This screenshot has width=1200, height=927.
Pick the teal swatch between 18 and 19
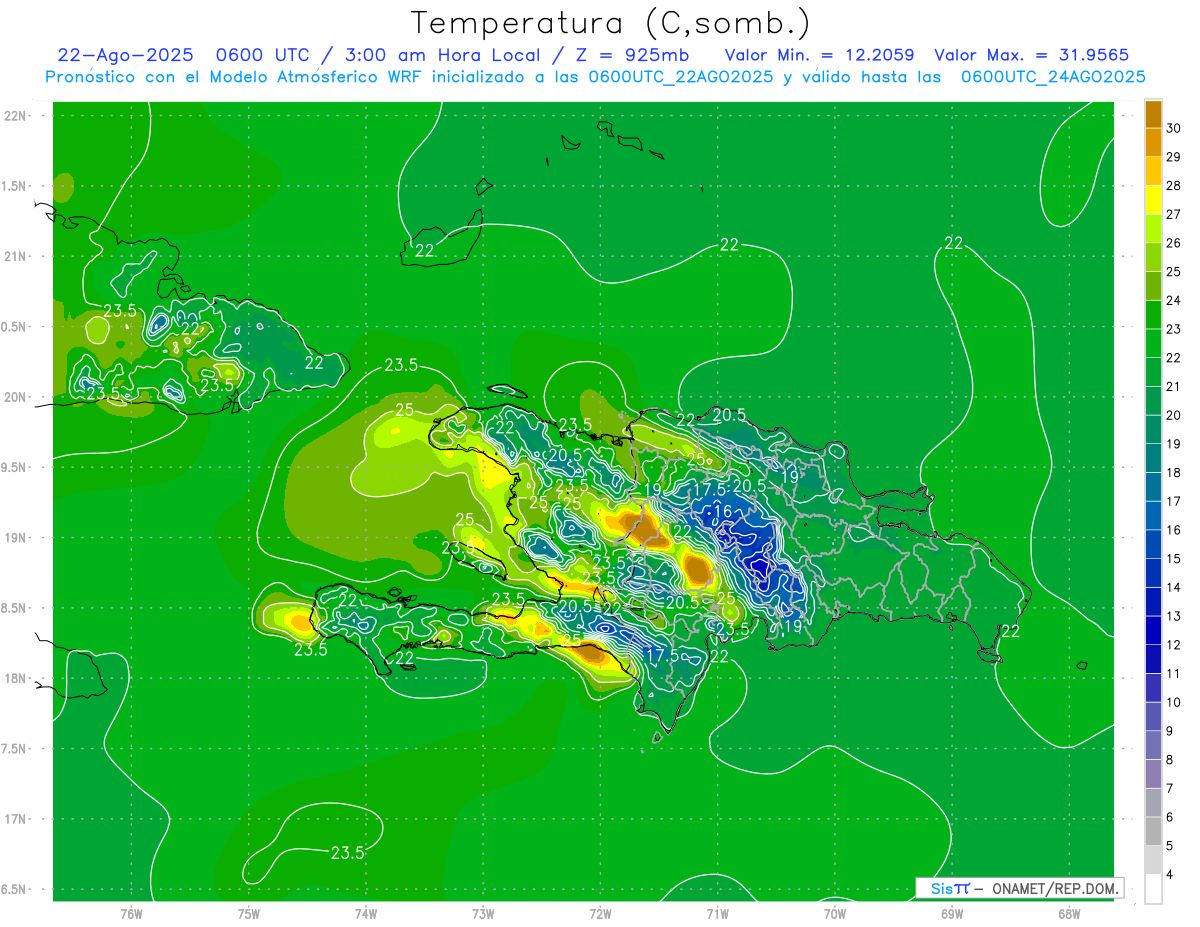(1153, 458)
